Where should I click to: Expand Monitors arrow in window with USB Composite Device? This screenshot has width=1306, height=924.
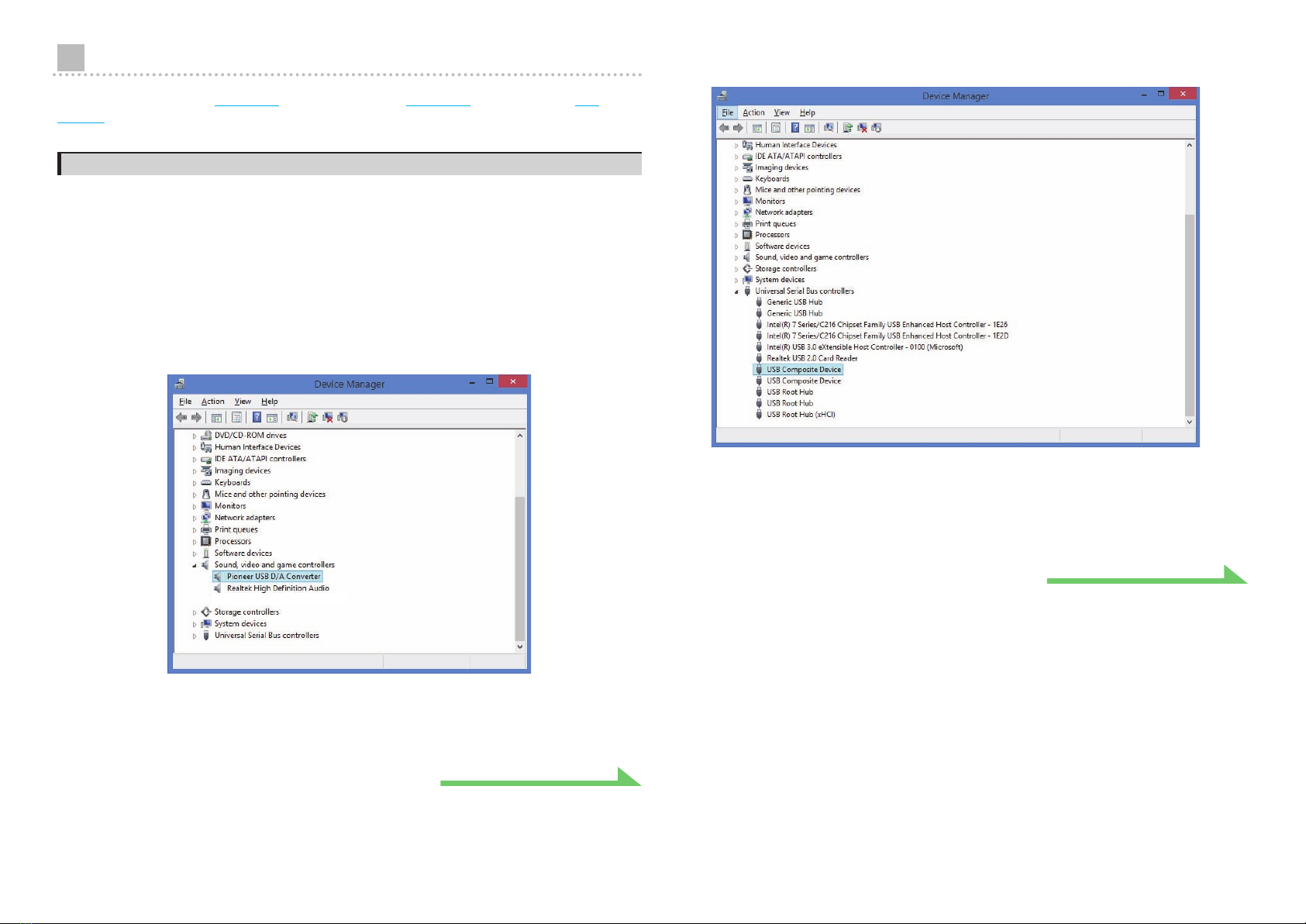click(736, 202)
